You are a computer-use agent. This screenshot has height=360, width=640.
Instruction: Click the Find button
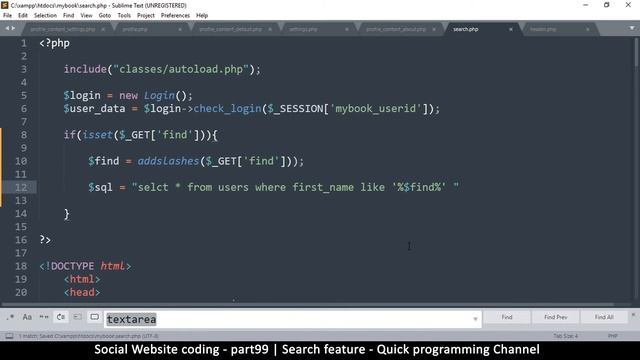(x=507, y=317)
